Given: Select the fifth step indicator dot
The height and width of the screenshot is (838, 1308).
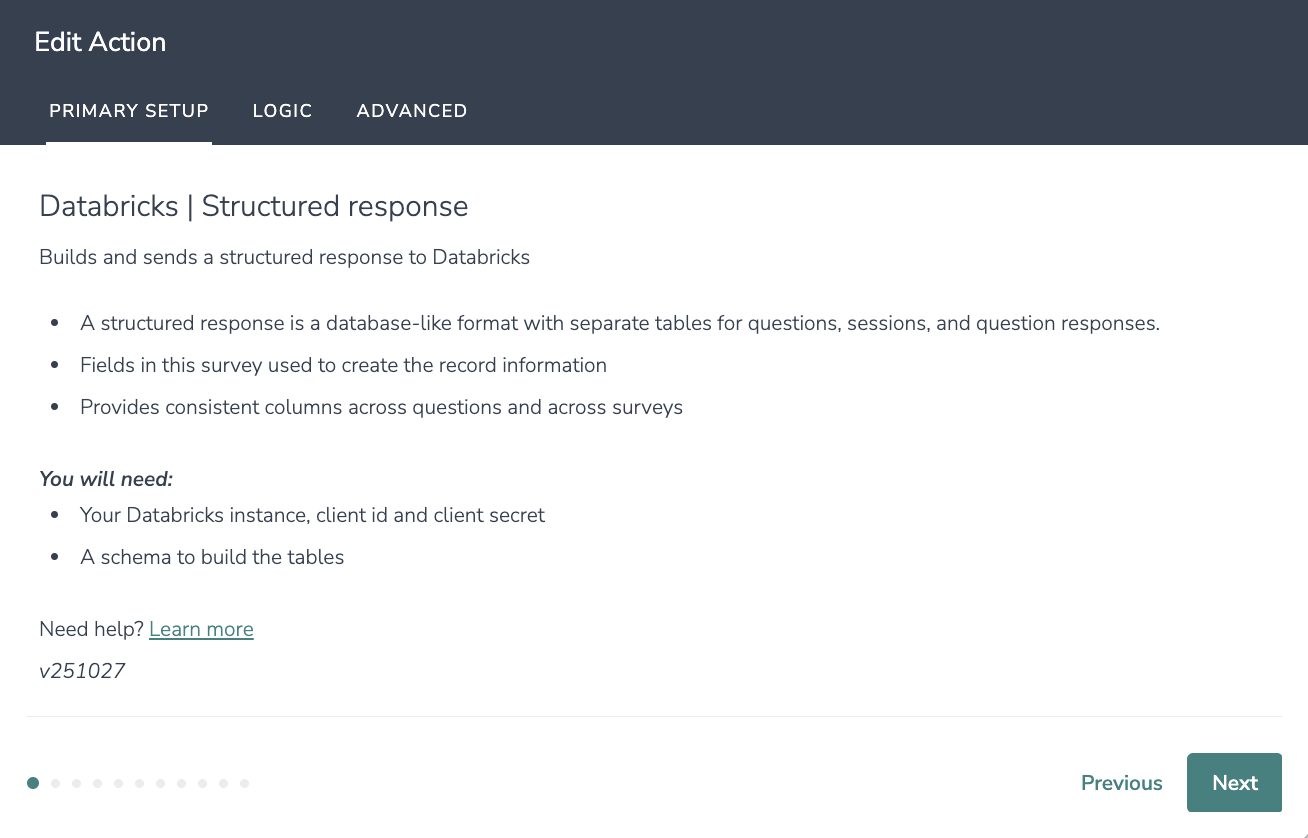Looking at the screenshot, I should 119,783.
